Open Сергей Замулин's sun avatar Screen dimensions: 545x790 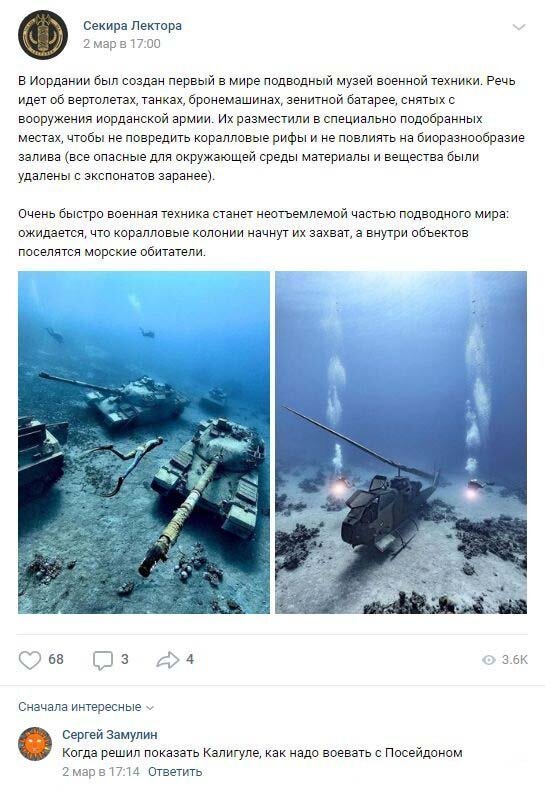(x=35, y=743)
